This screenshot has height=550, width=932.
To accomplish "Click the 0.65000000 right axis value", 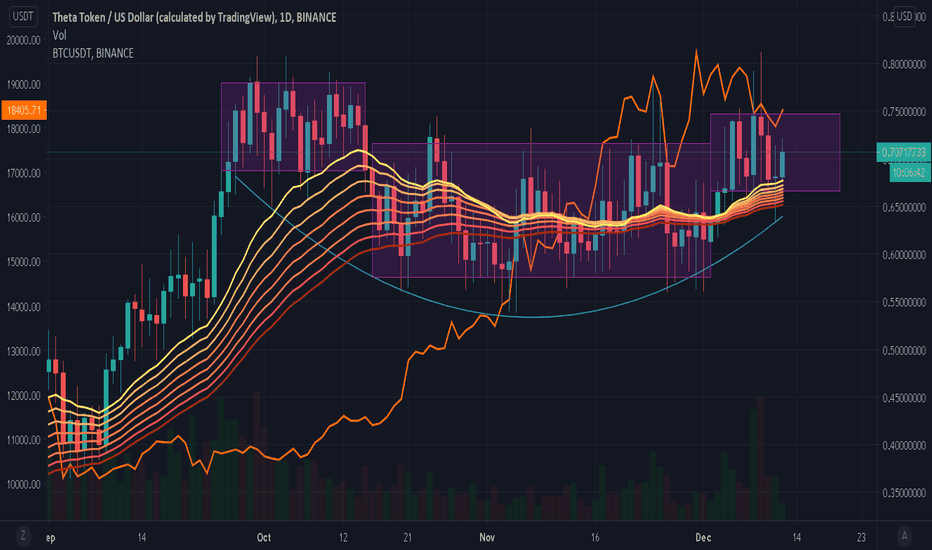I will [x=904, y=208].
